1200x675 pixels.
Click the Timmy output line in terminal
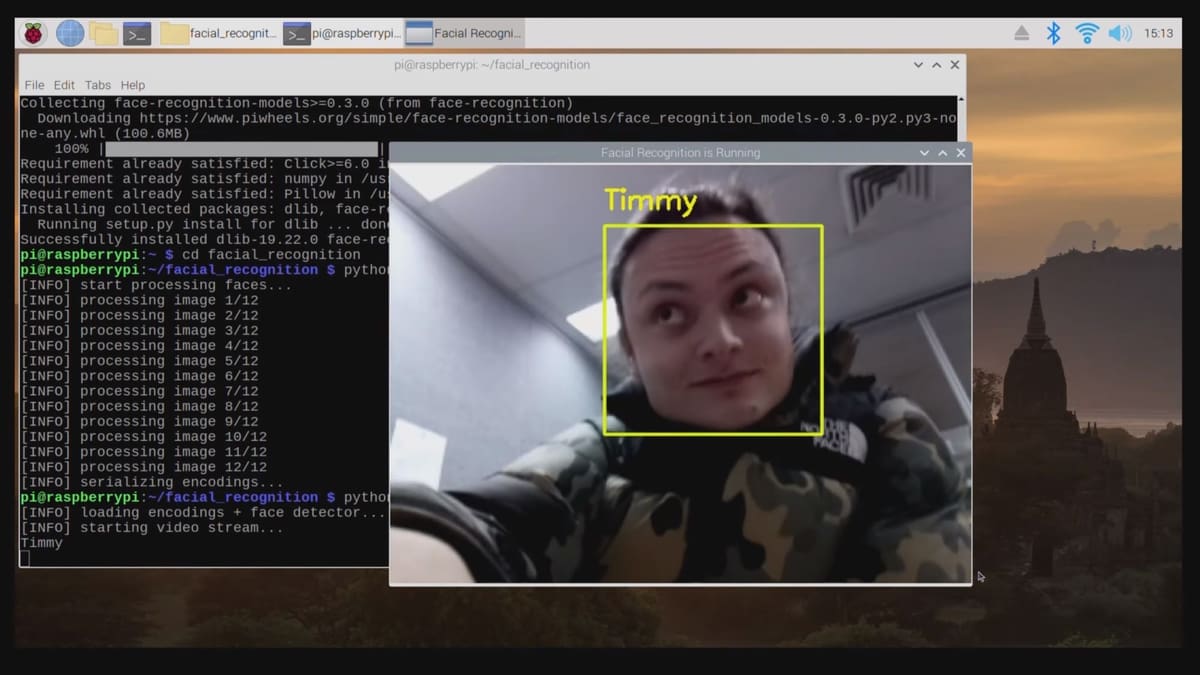(41, 543)
